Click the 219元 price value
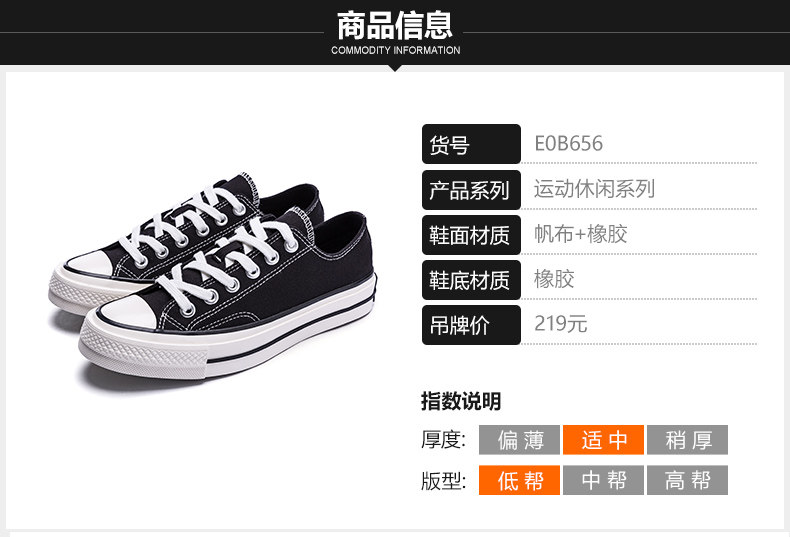 coord(560,323)
